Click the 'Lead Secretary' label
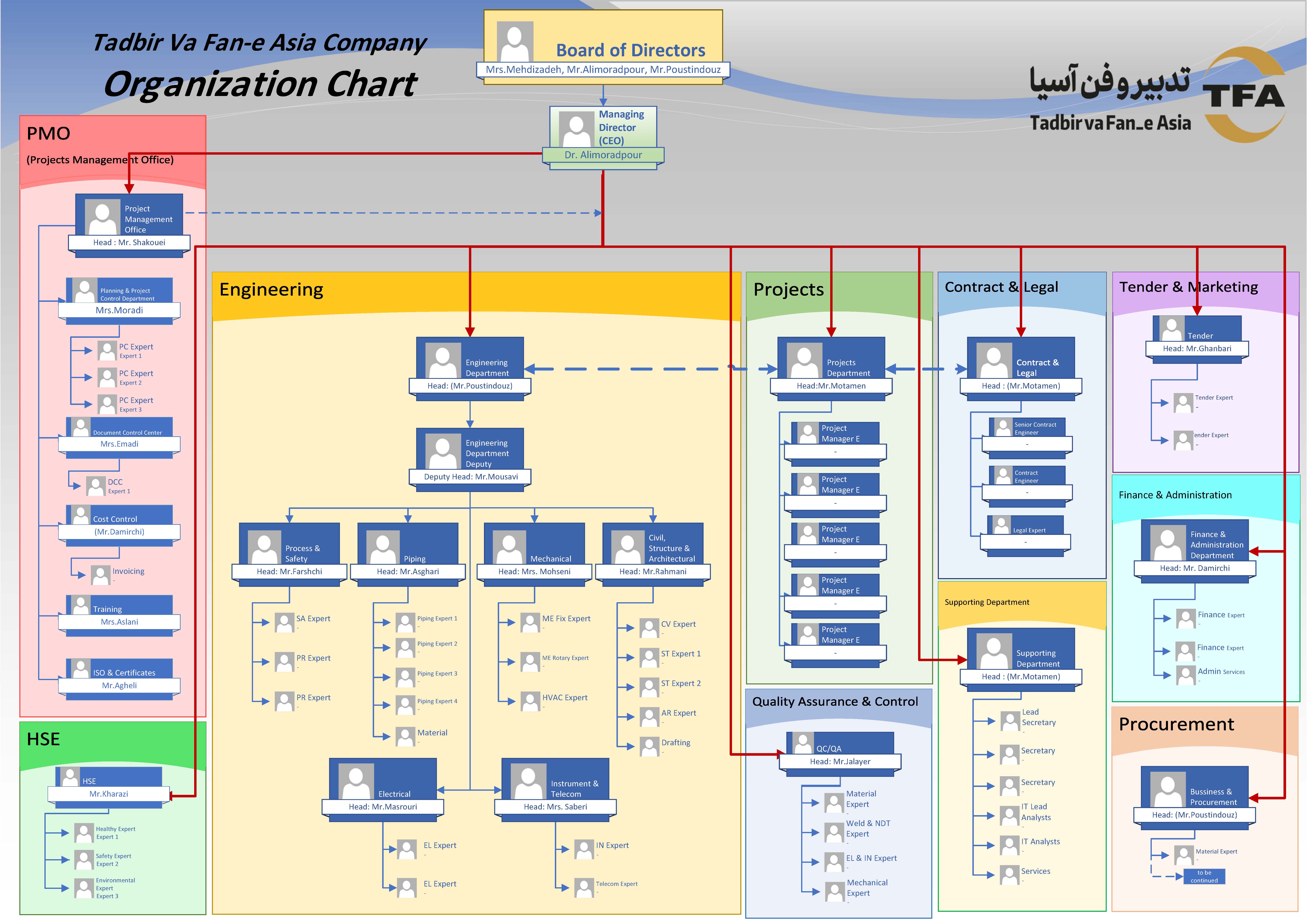Image resolution: width=1307 pixels, height=924 pixels. pyautogui.click(x=1039, y=717)
